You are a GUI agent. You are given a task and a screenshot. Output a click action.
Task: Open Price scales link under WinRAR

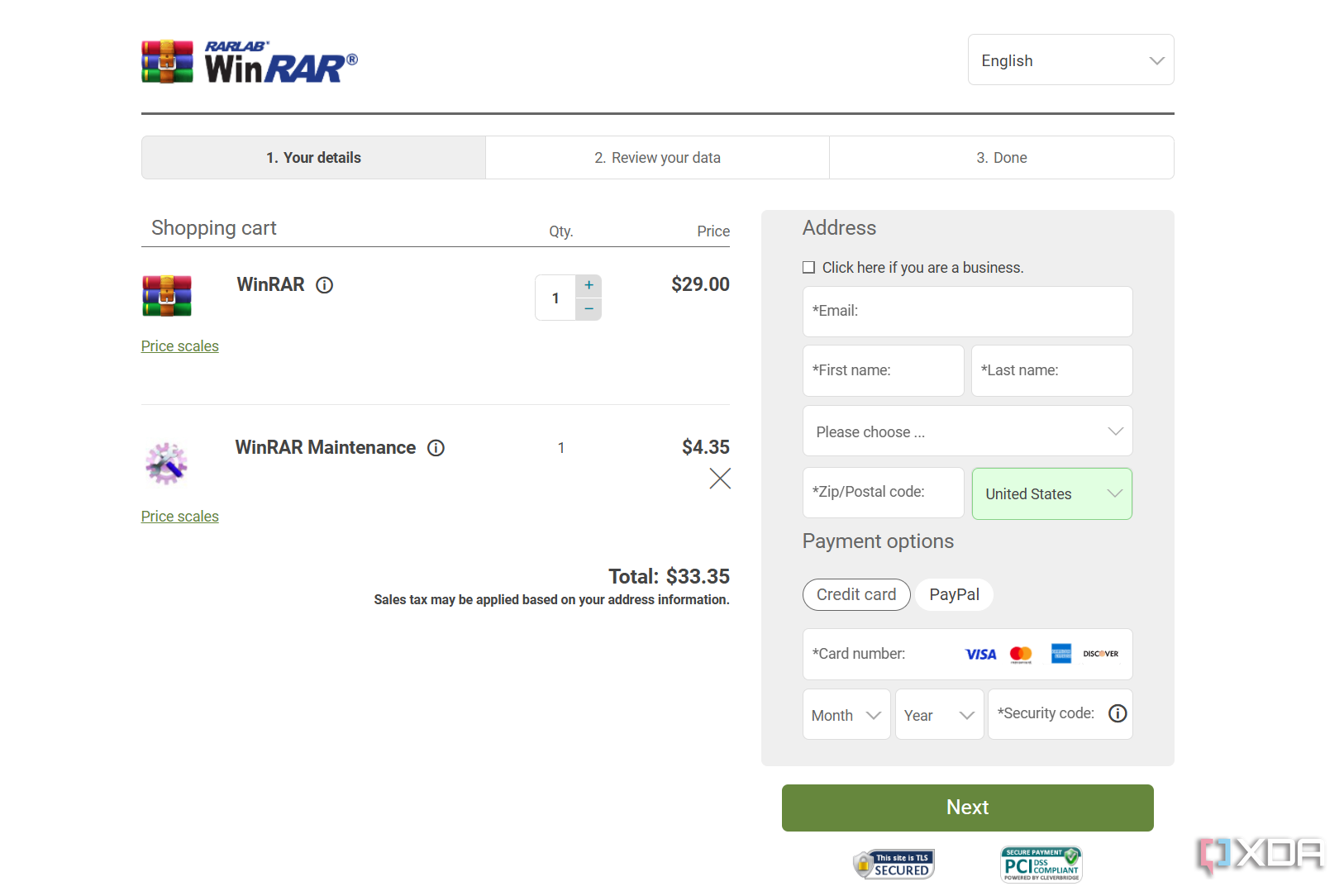pos(179,346)
